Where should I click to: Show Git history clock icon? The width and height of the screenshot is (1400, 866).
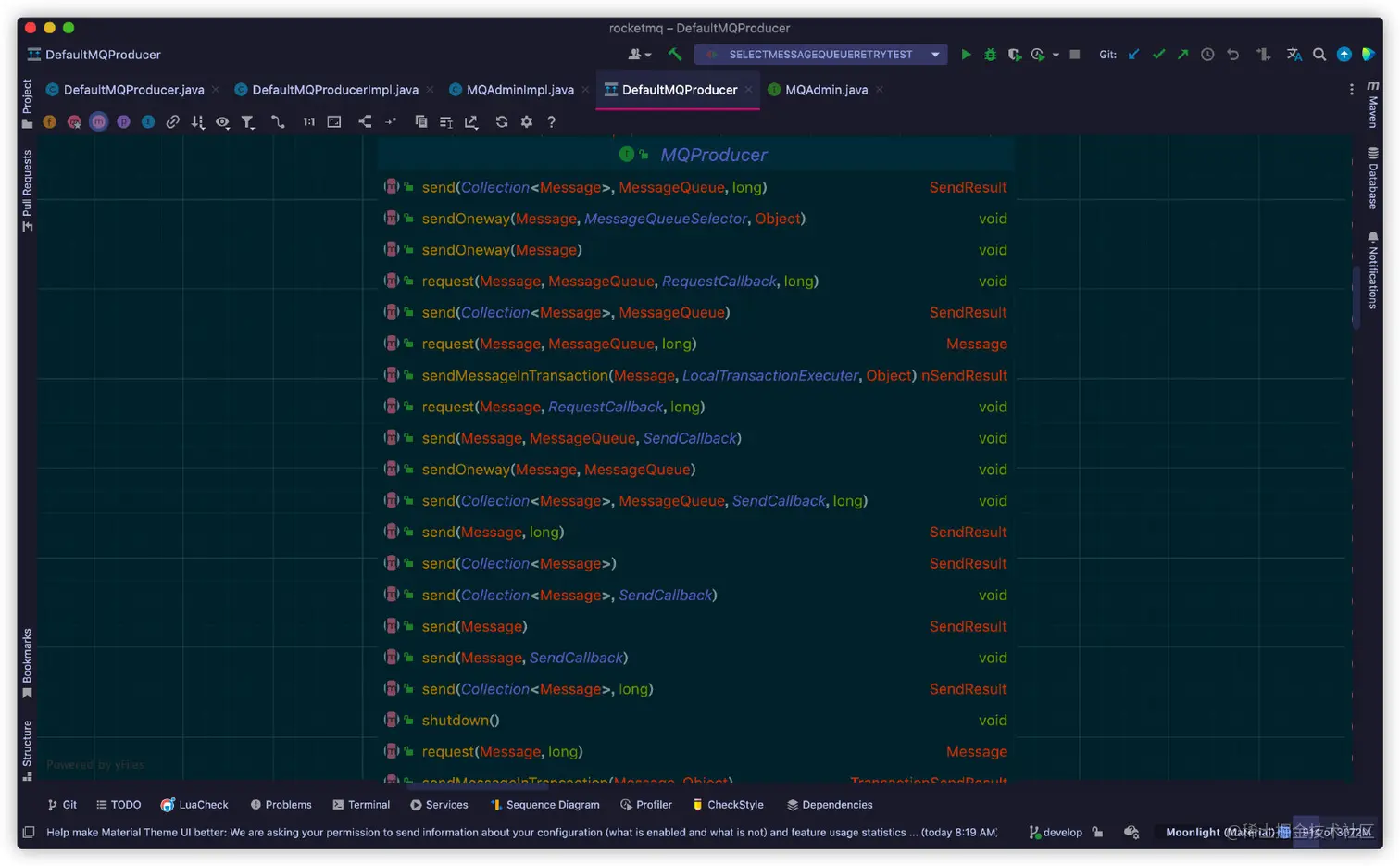(1207, 55)
